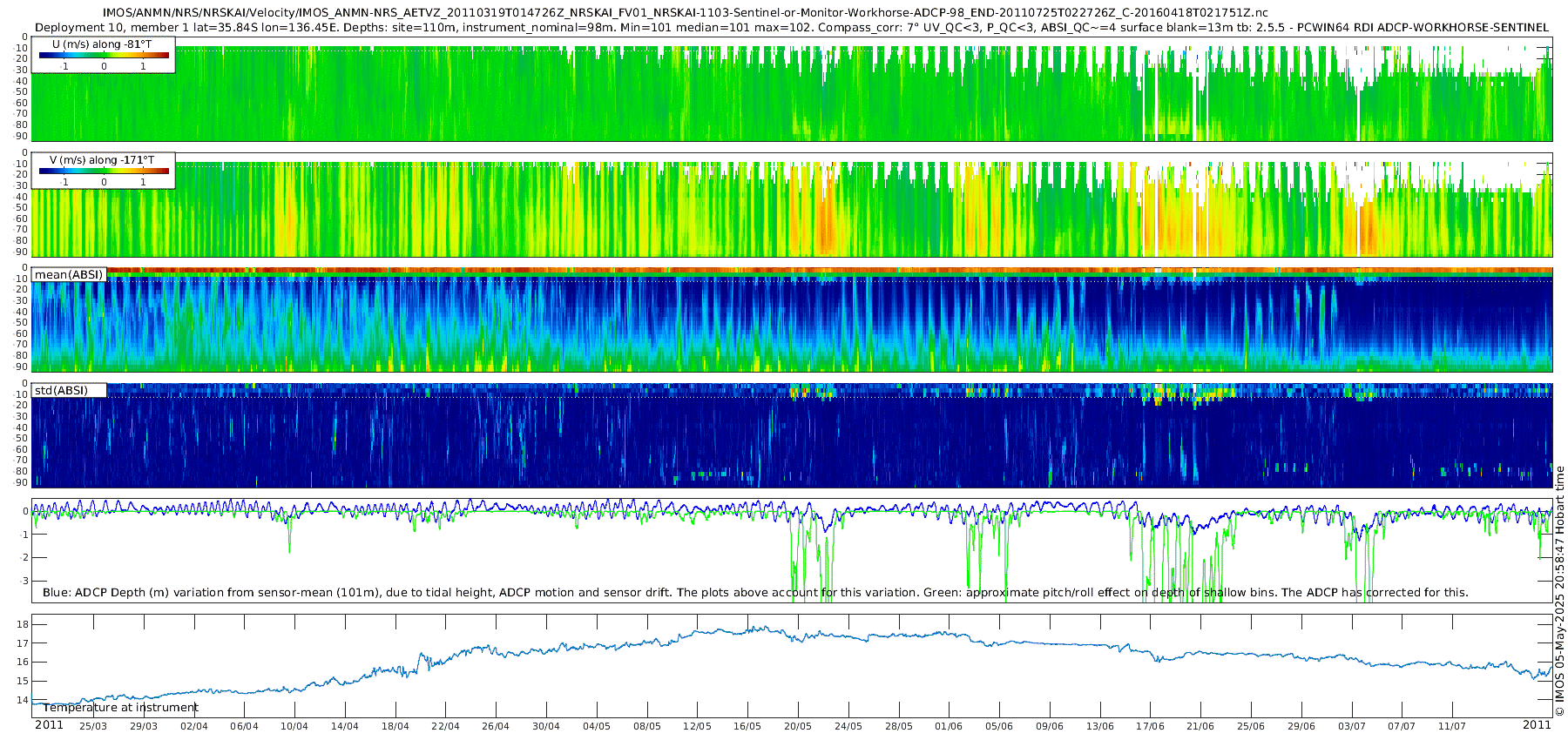Click the IMOS copyright timestamp text
1568x740 pixels.
[1560, 591]
